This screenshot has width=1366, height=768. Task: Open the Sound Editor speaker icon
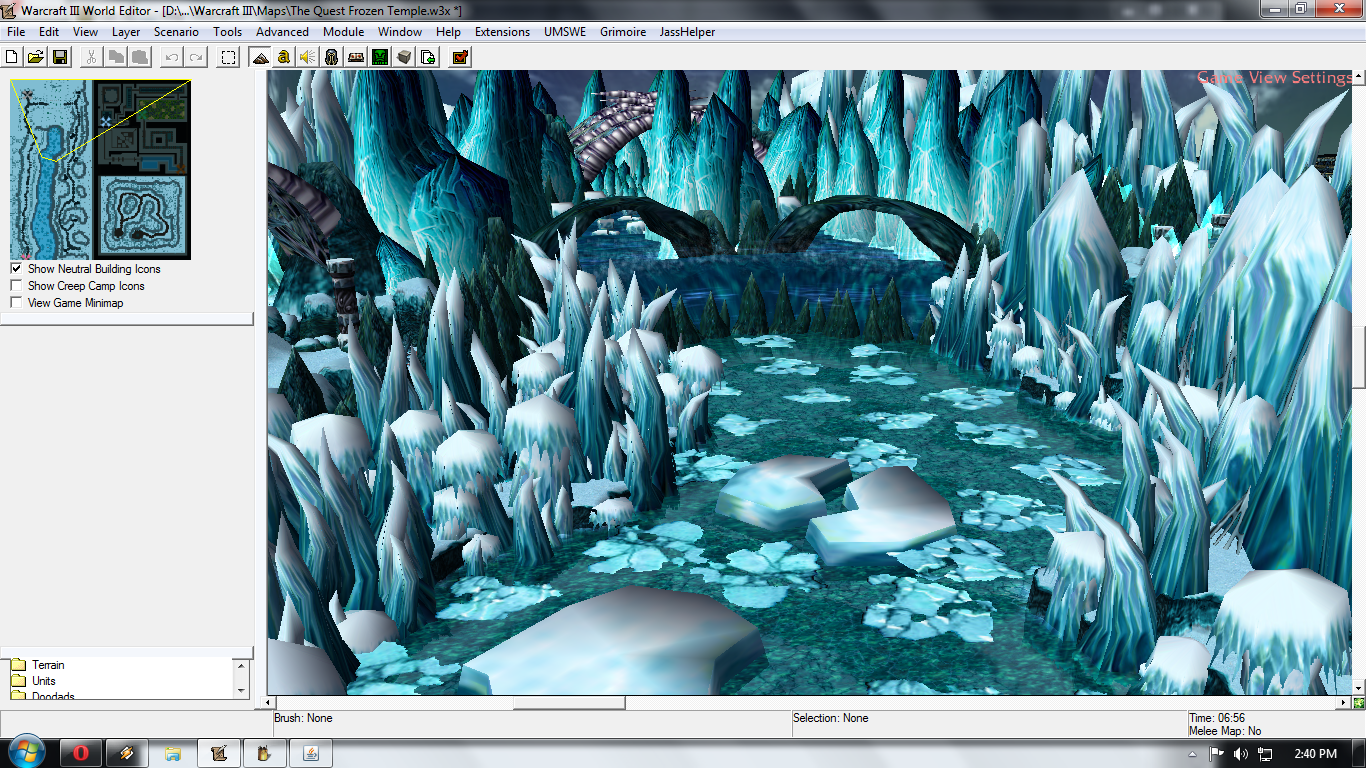[x=308, y=57]
